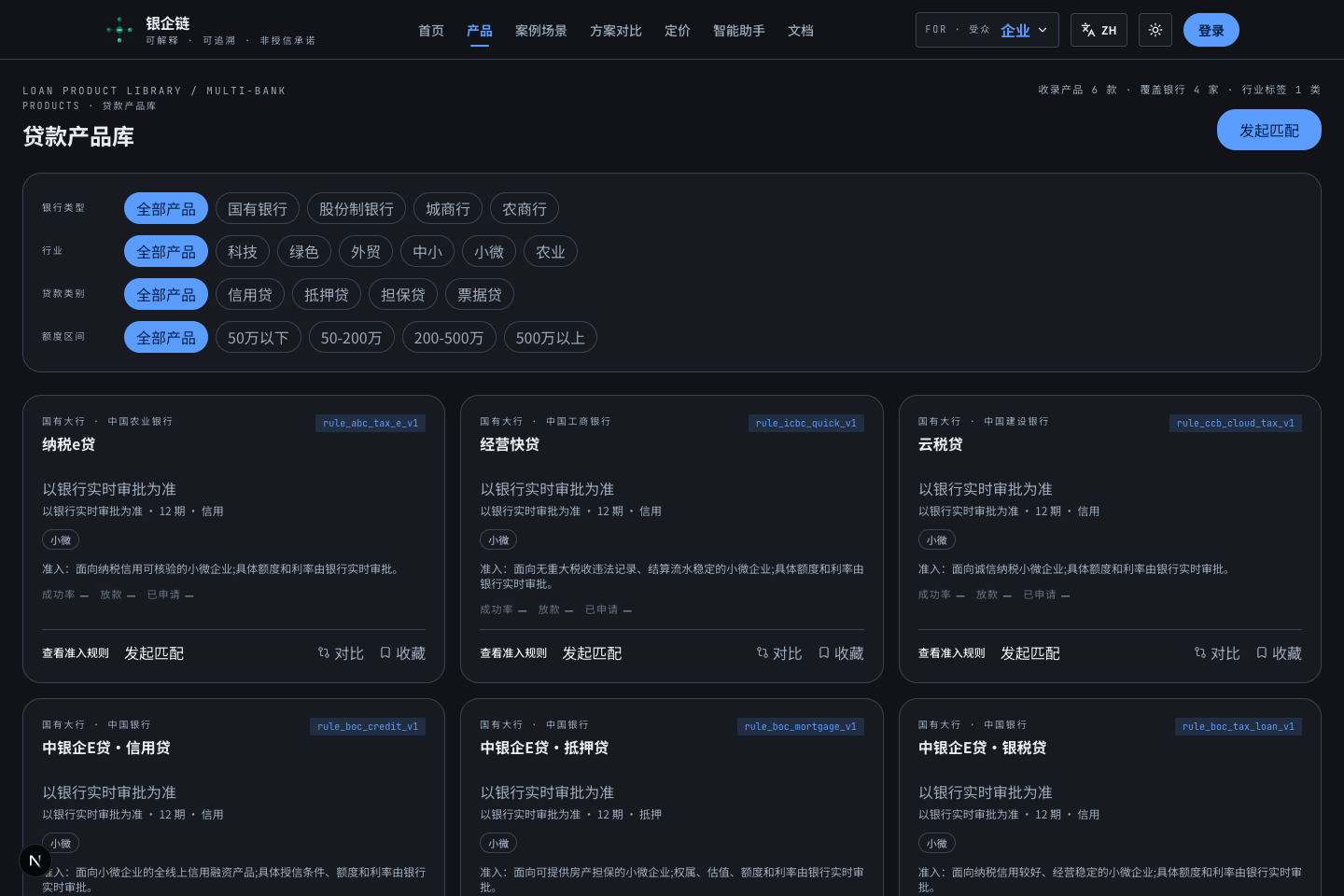Filter industry by 外贸
This screenshot has width=1344, height=896.
[366, 252]
